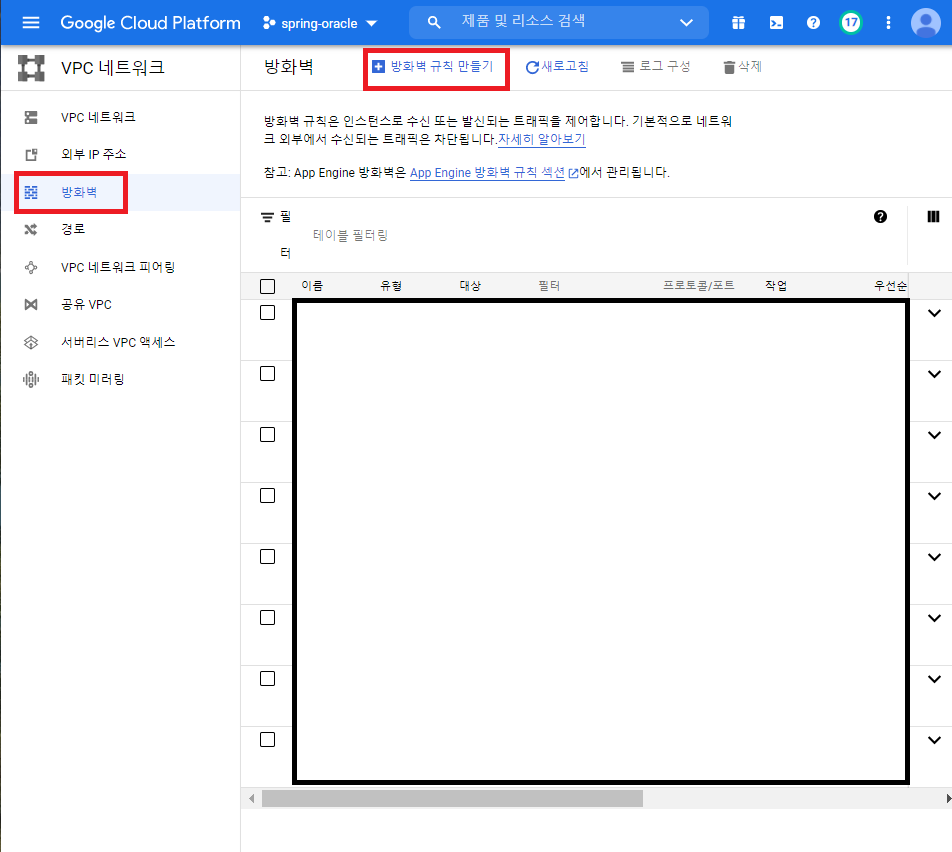The width and height of the screenshot is (952, 852).
Task: Check the first firewall rule row checkbox
Action: pos(267,313)
